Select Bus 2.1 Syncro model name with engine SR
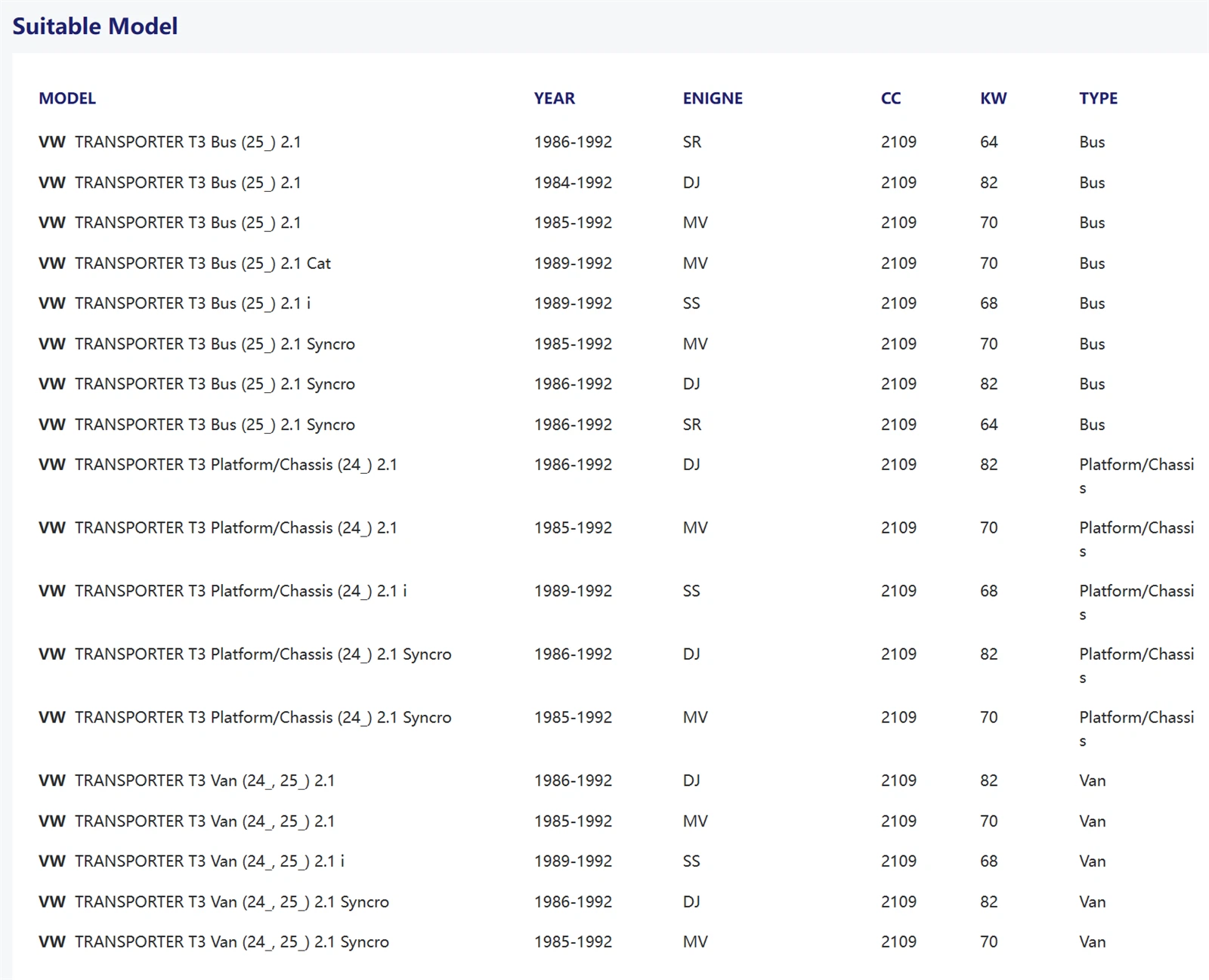This screenshot has width=1209, height=980. point(215,425)
